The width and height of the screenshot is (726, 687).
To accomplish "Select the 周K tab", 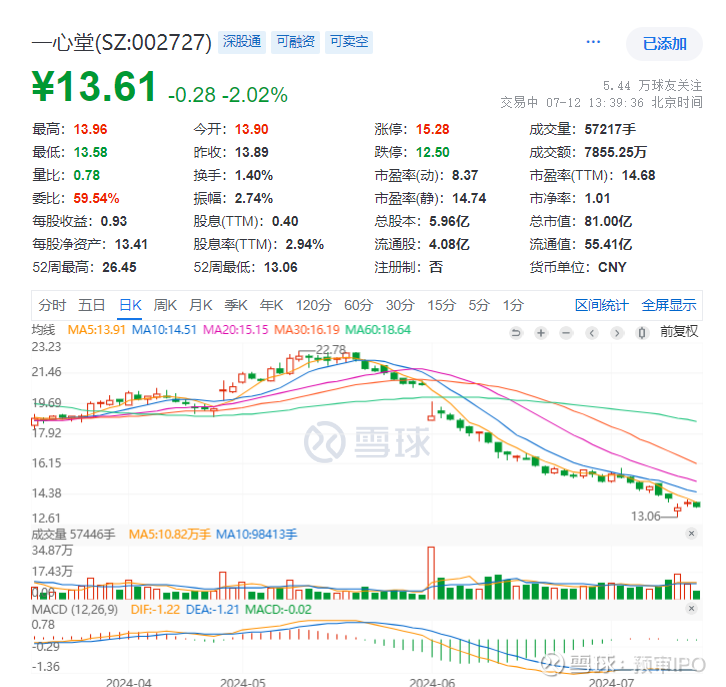I will (x=165, y=306).
